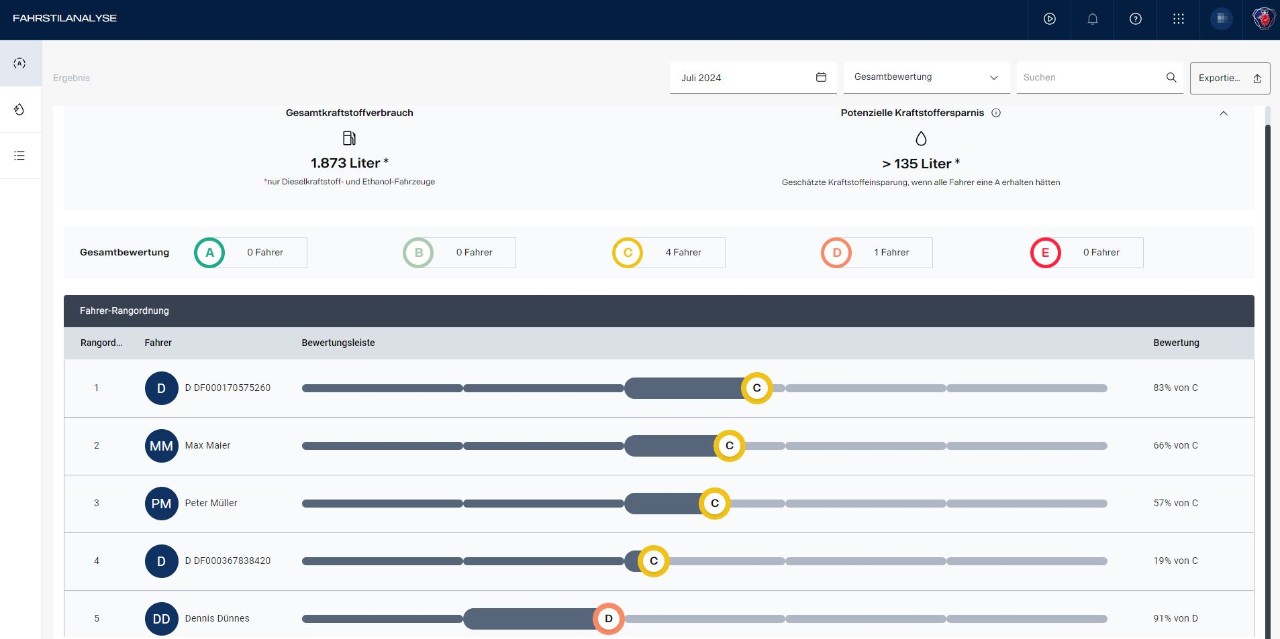1280x639 pixels.
Task: Select driver name Dennis Dünnes
Action: coord(217,619)
